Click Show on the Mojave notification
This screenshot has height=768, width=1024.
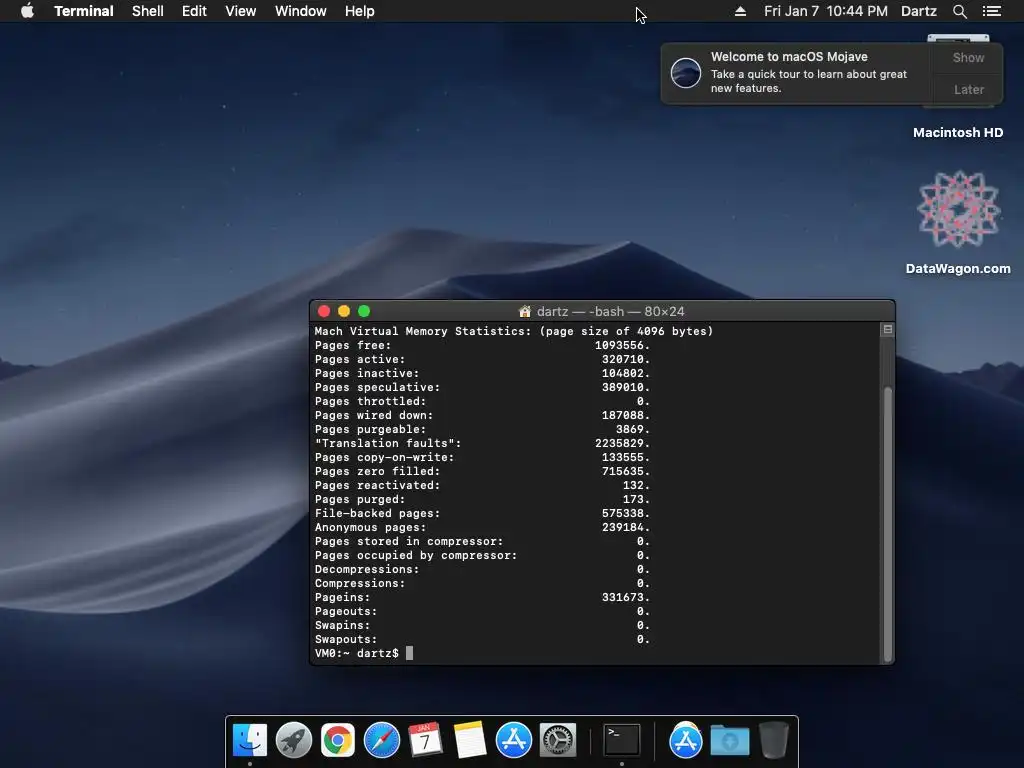click(968, 57)
